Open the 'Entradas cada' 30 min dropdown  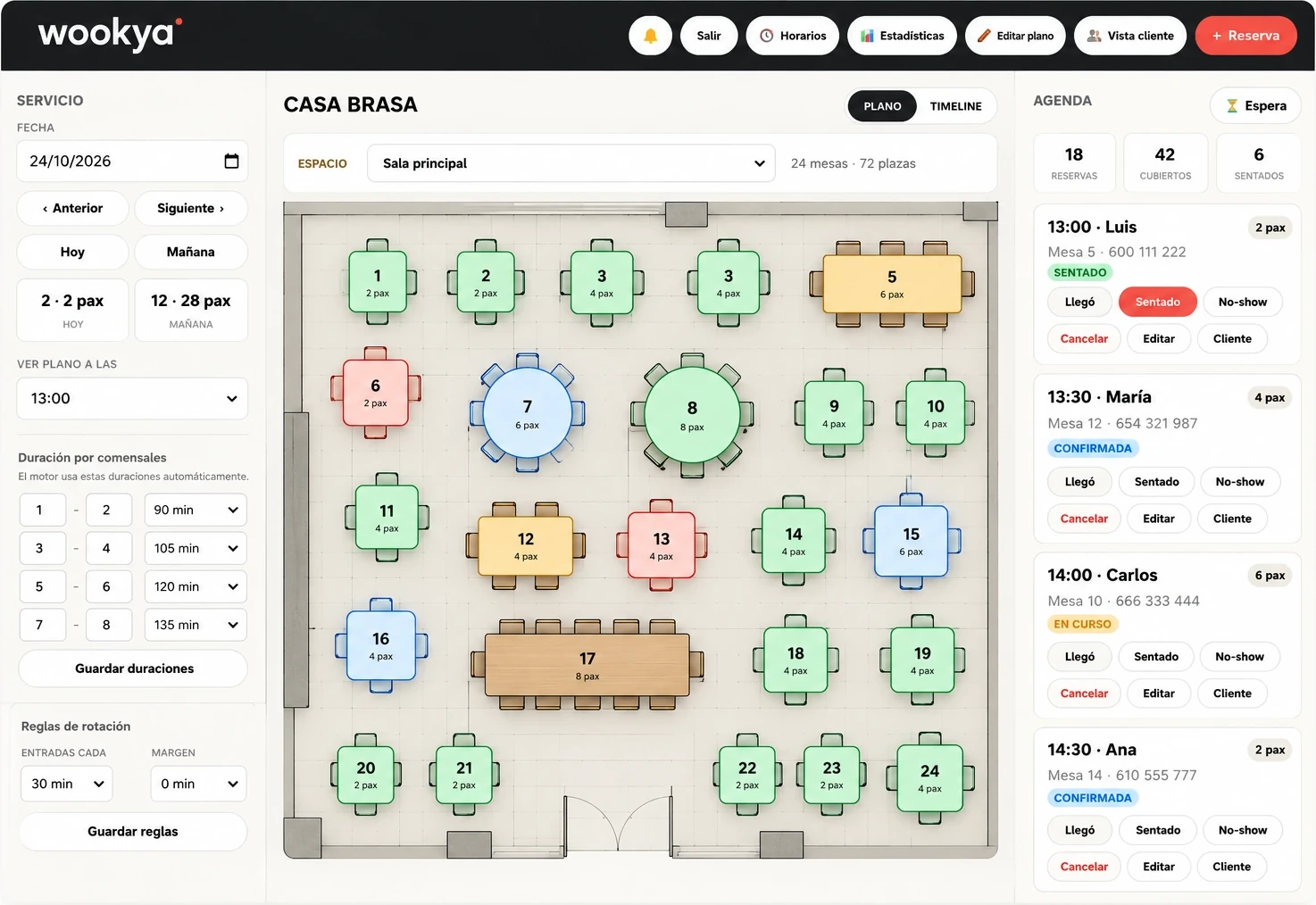[67, 784]
